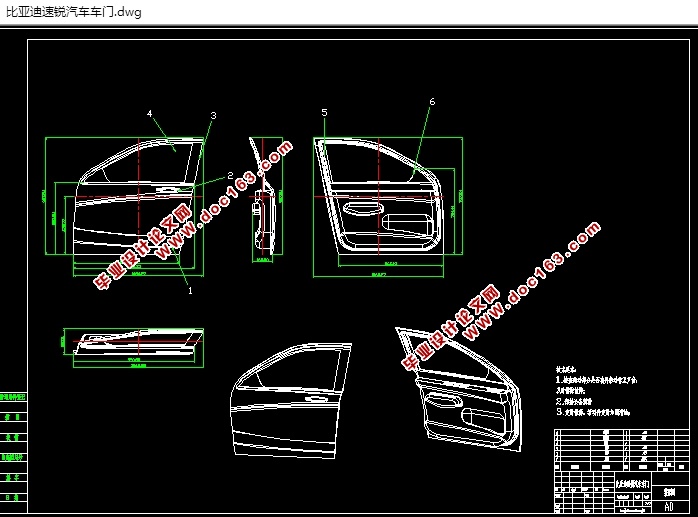698x517 pixels.
Task: Select callout number 4 label
Action: [150, 114]
